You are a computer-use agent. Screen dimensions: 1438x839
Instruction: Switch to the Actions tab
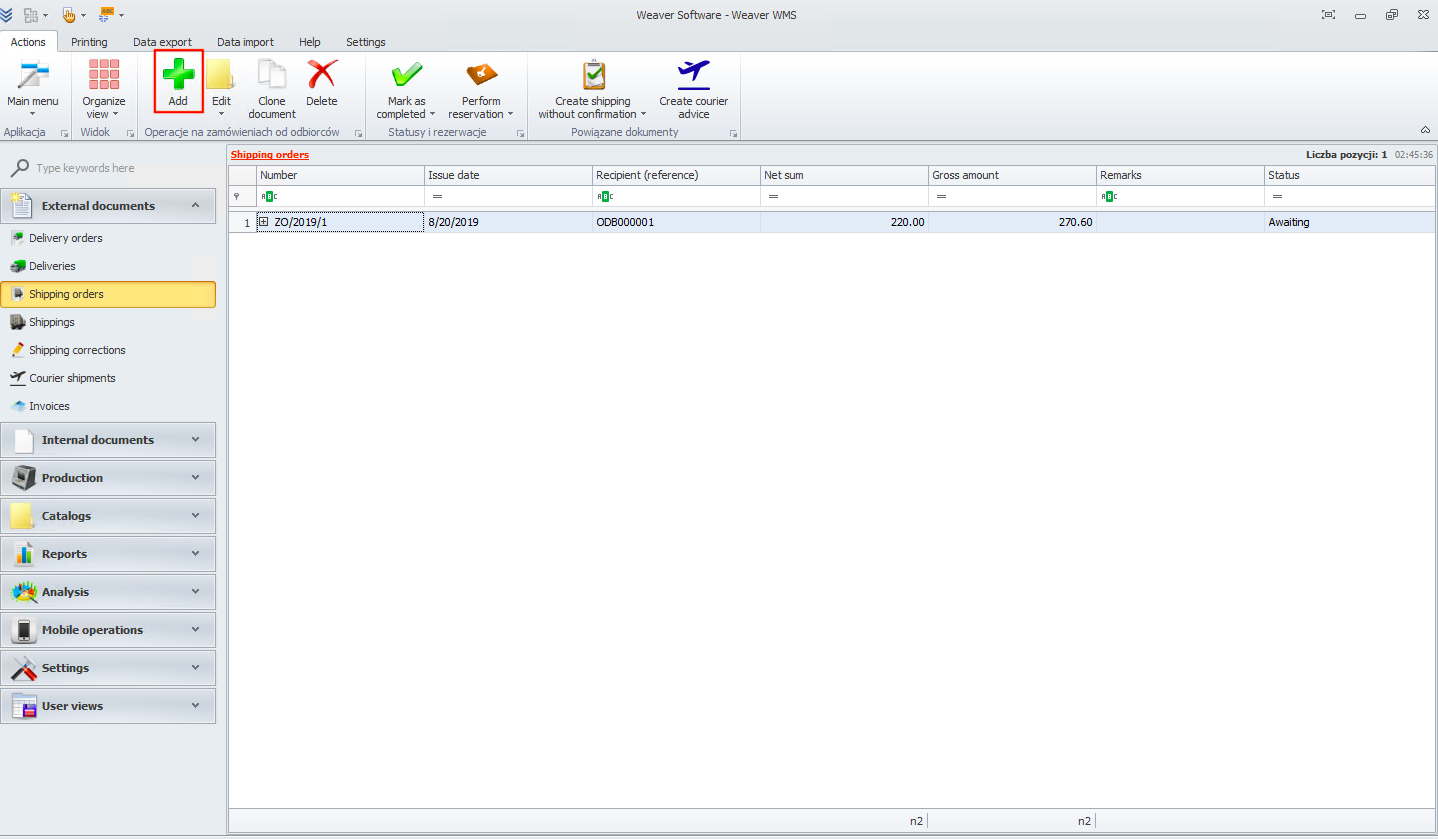pos(28,42)
